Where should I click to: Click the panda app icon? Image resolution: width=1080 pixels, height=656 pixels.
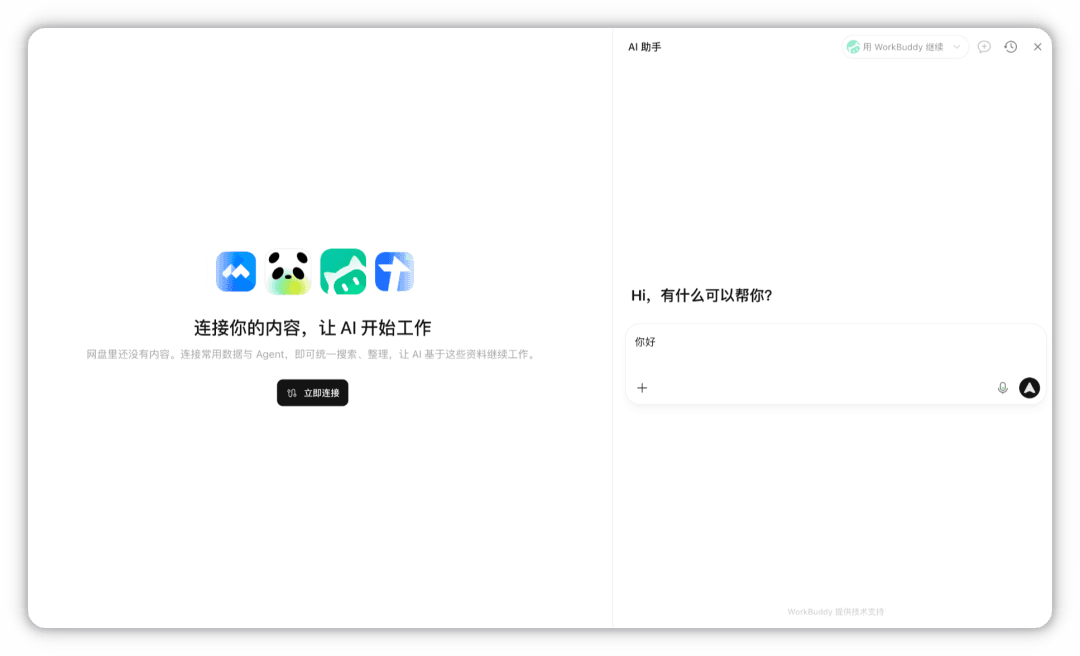click(x=288, y=271)
